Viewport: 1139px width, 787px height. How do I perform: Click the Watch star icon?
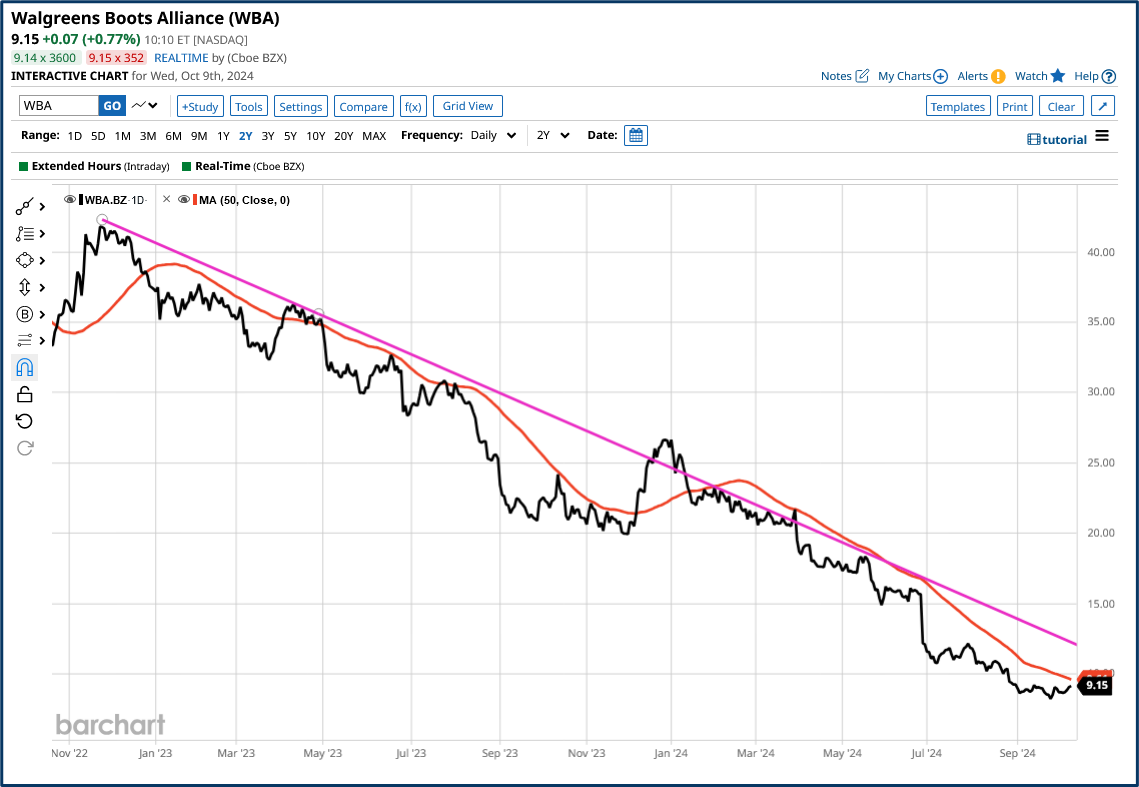click(x=1058, y=76)
